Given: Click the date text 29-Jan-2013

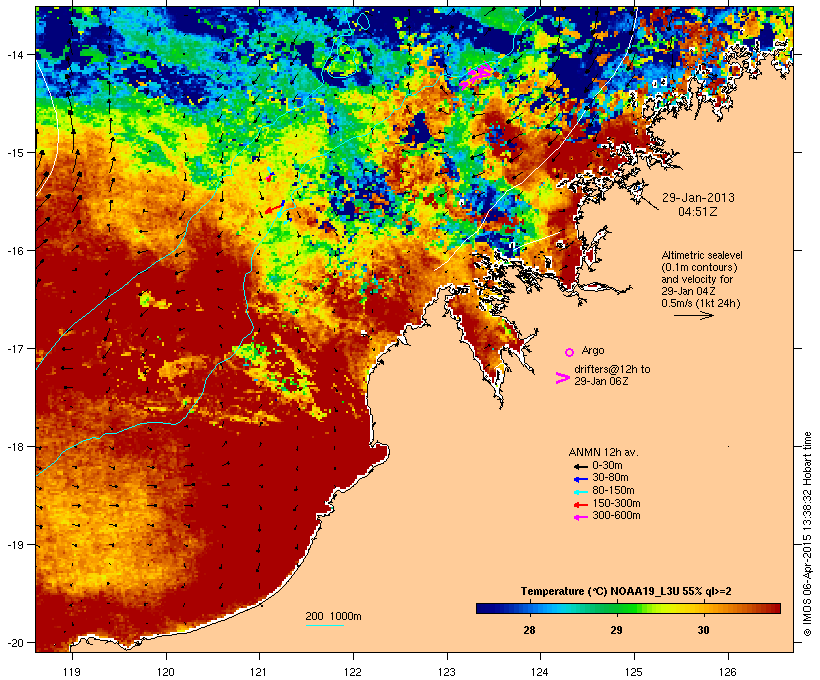Looking at the screenshot, I should click(698, 198).
